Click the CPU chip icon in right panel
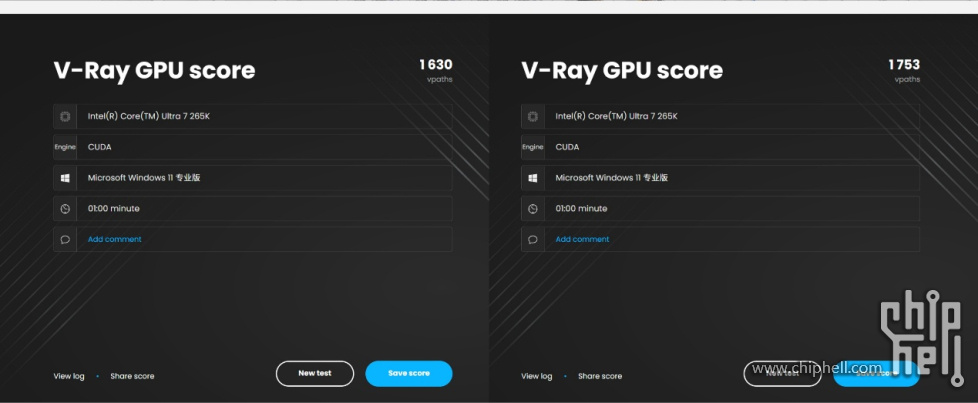This screenshot has height=403, width=978. tap(533, 116)
